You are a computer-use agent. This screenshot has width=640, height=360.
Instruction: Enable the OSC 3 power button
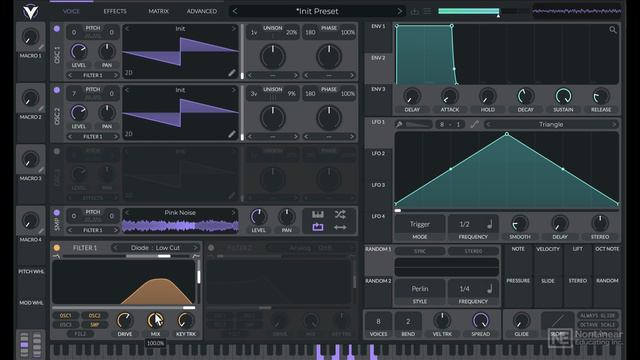pos(57,151)
